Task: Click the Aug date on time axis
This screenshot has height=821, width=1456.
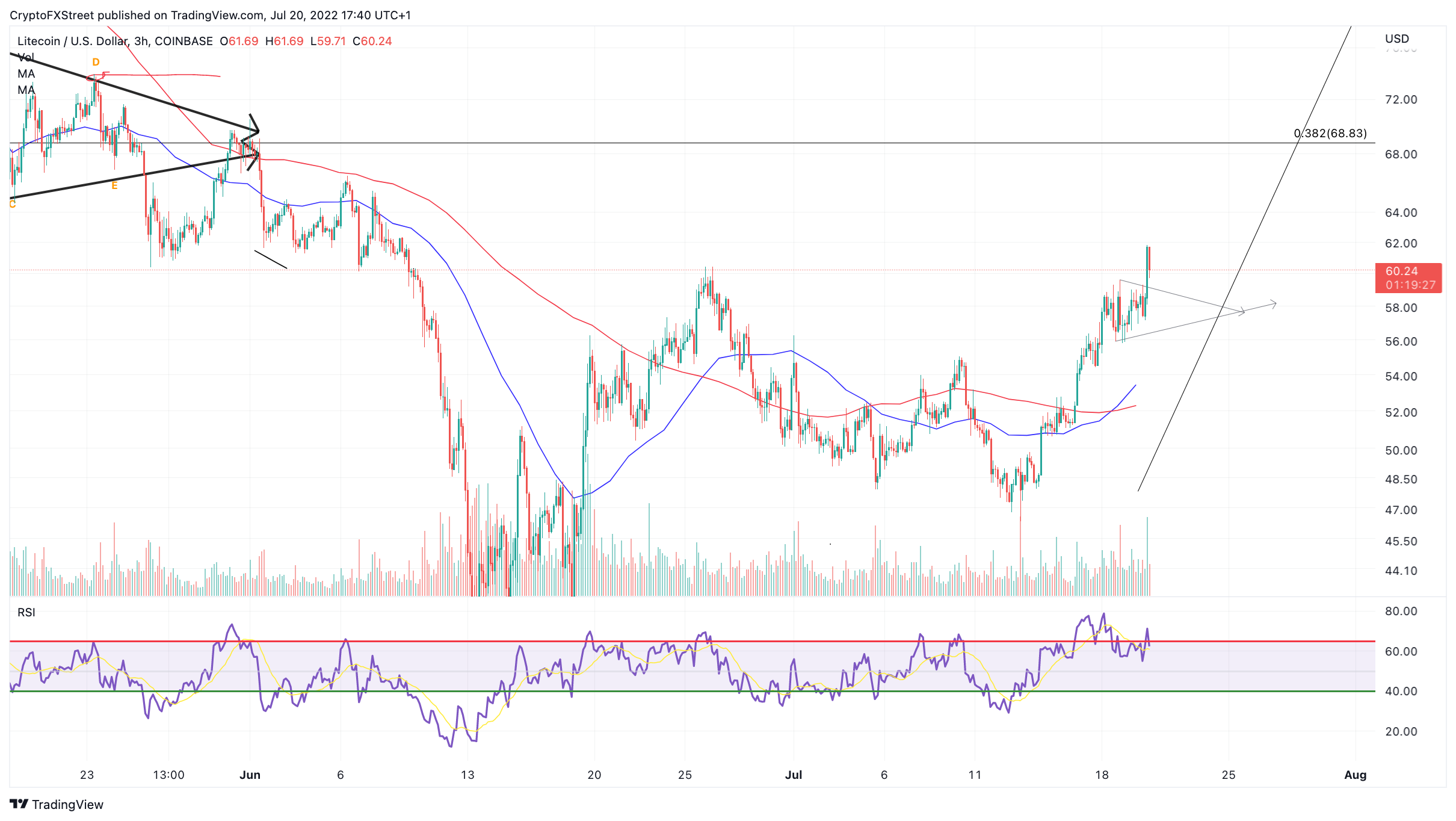Action: (1355, 775)
